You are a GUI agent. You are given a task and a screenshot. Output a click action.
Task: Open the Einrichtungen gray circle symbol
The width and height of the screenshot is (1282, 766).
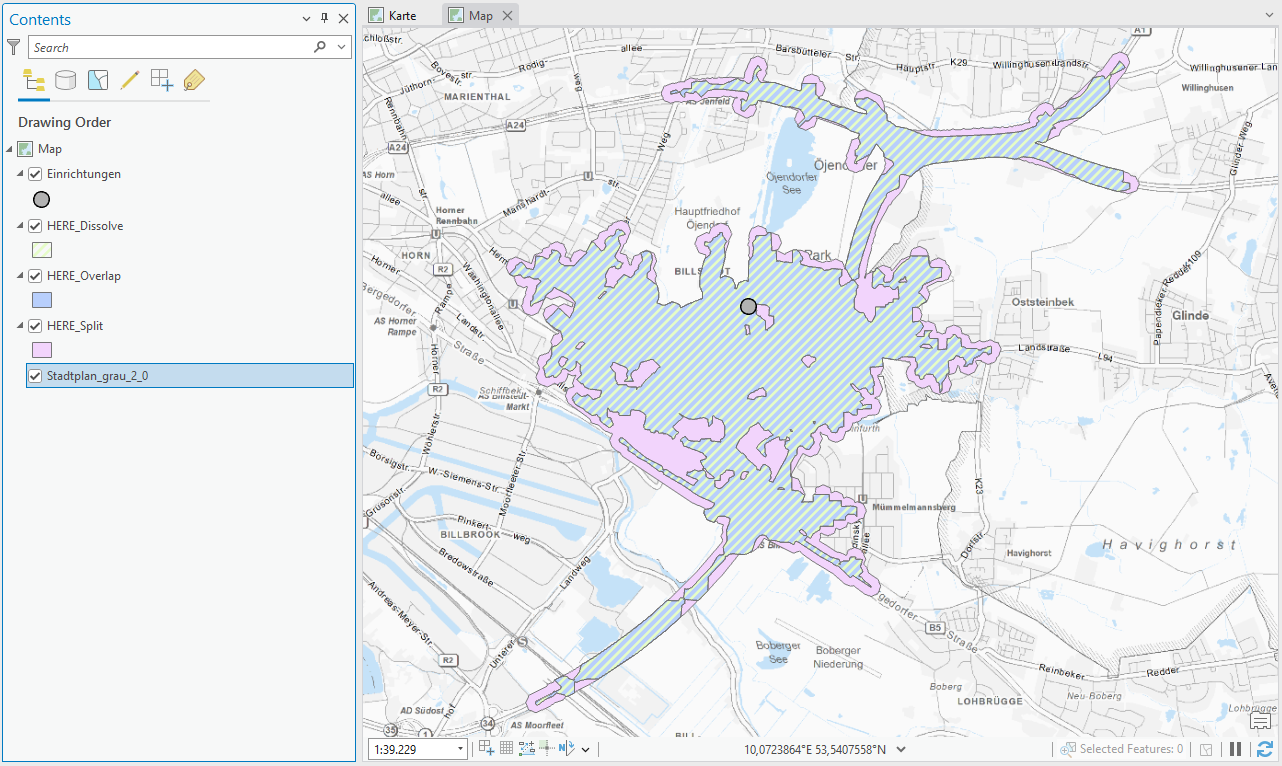(42, 200)
